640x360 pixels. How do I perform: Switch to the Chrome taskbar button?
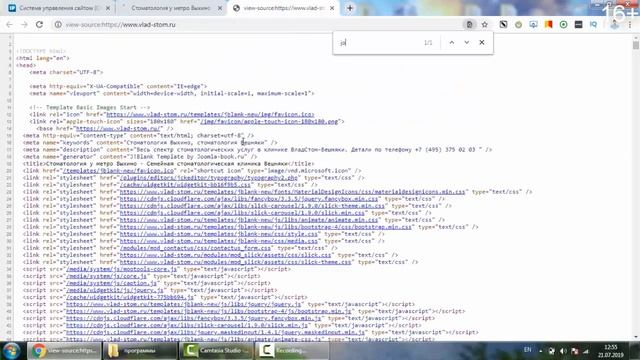click(x=64, y=351)
